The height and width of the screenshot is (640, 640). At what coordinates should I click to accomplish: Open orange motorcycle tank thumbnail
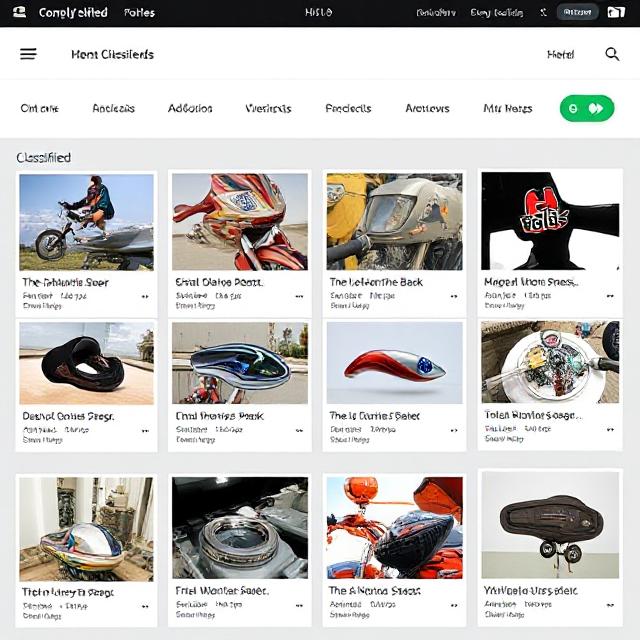[x=394, y=528]
